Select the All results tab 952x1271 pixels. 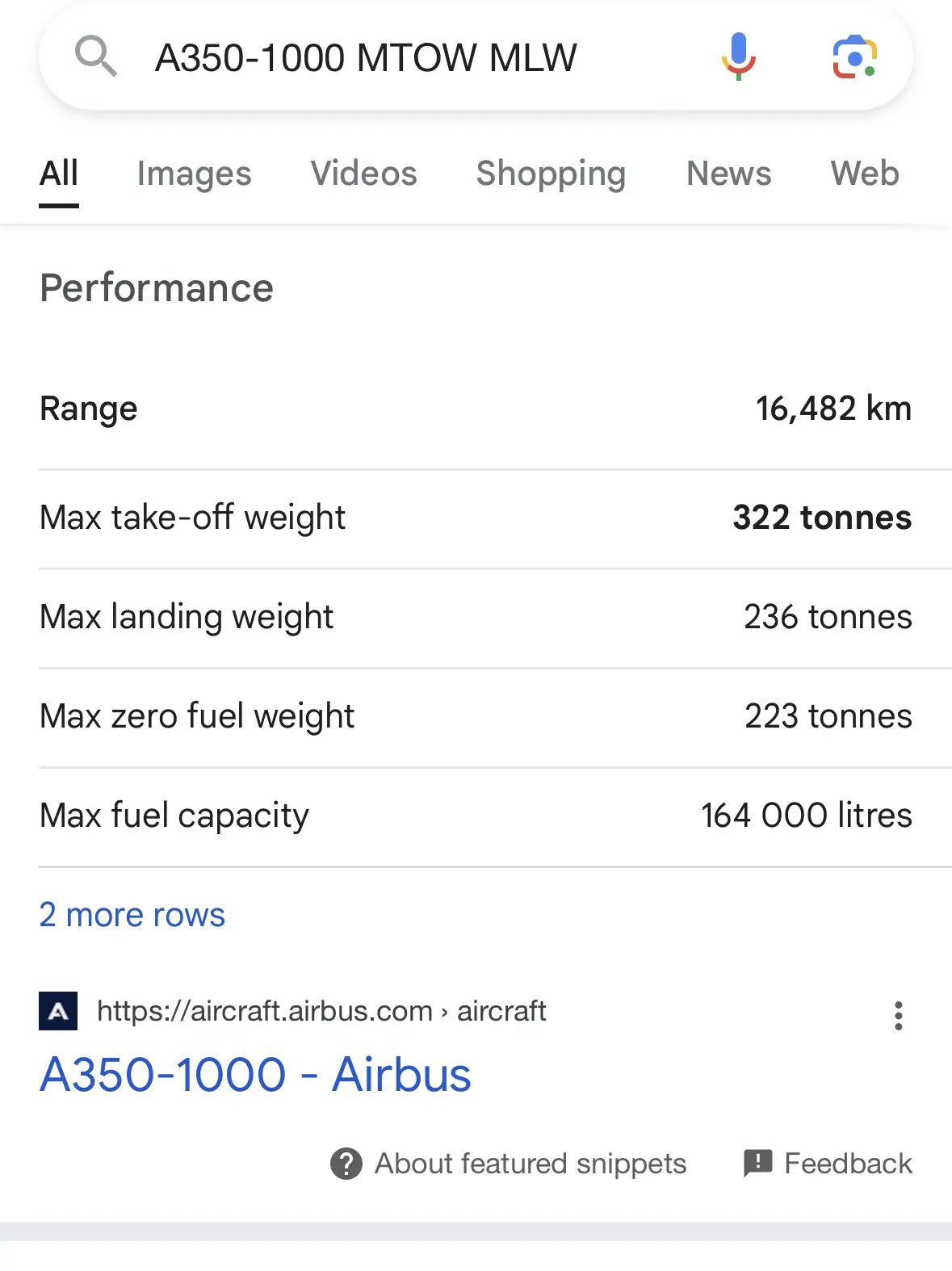59,174
